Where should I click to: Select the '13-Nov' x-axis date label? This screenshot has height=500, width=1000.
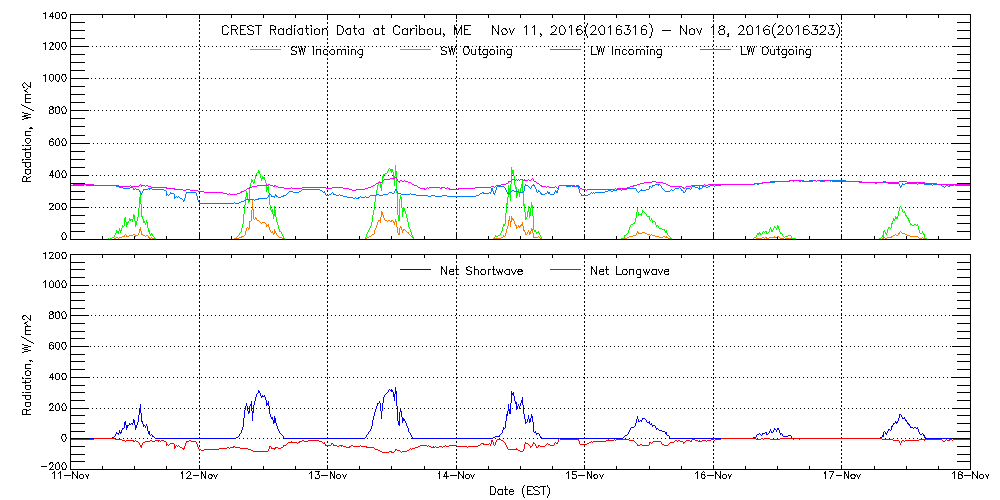click(328, 475)
